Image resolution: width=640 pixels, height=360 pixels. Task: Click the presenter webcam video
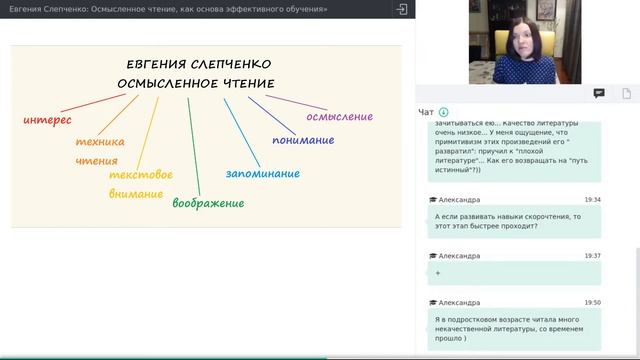tap(525, 42)
